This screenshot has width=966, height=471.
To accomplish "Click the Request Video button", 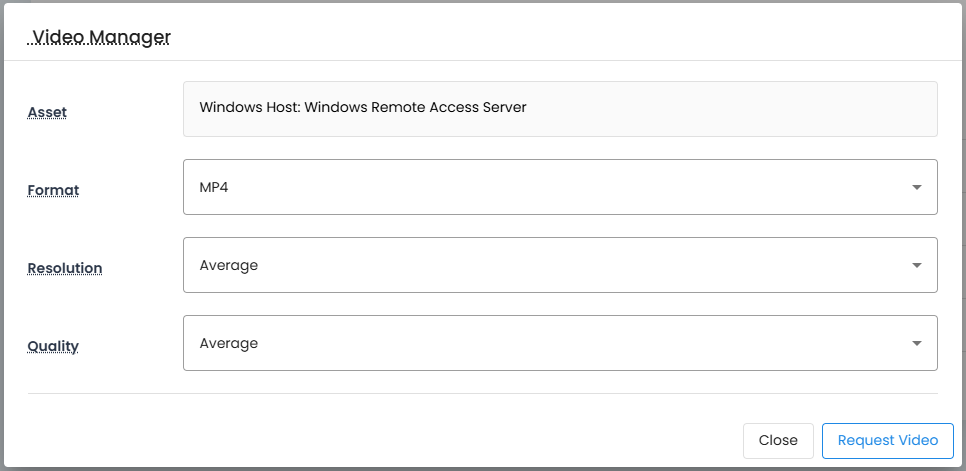I will pyautogui.click(x=888, y=441).
